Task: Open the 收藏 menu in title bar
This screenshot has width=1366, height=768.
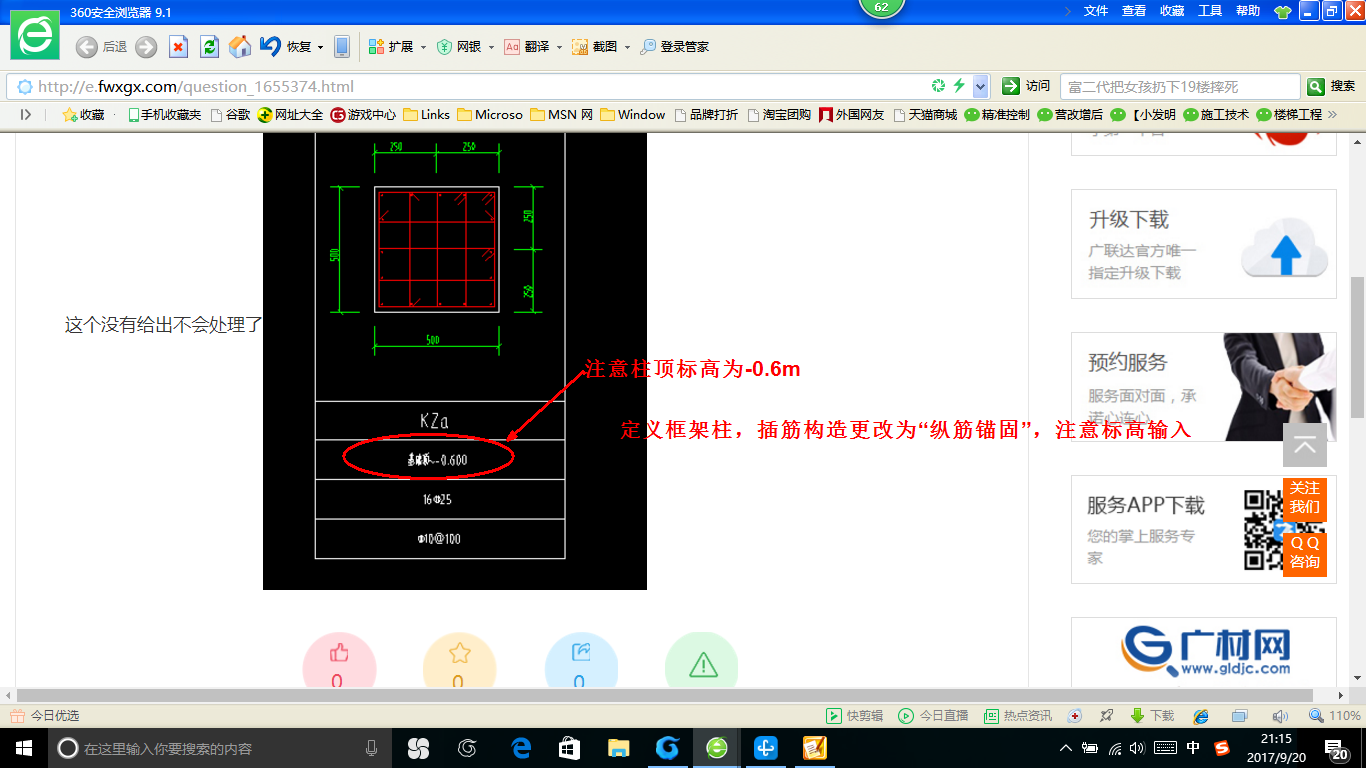Action: coord(1172,10)
